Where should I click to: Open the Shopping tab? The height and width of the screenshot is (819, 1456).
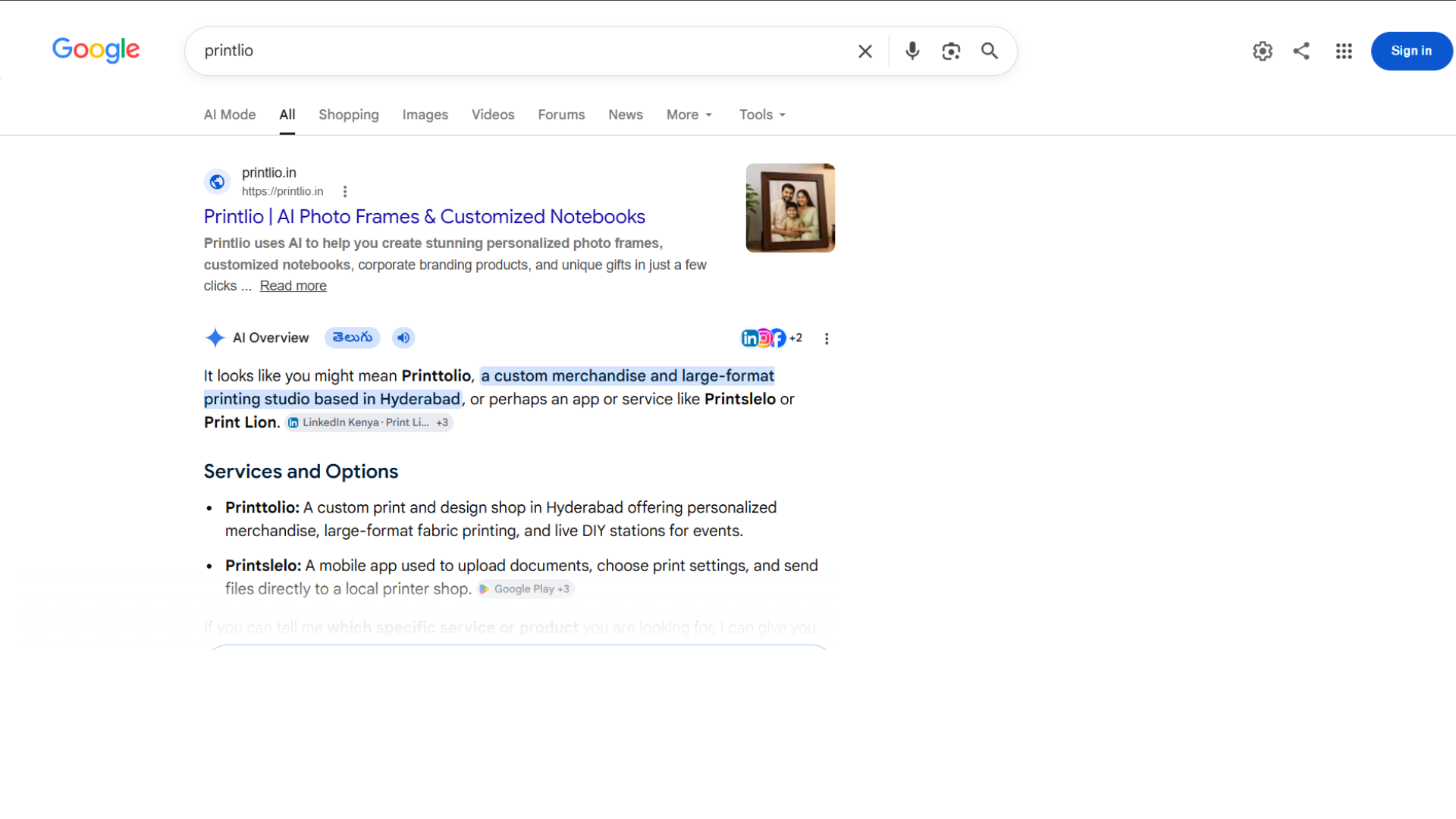point(349,115)
